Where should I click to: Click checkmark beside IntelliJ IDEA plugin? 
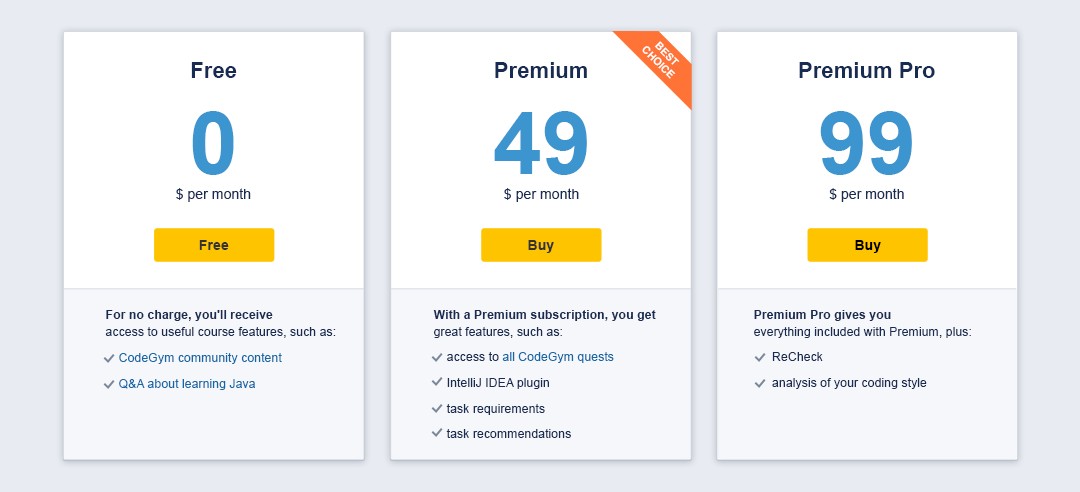click(x=437, y=382)
